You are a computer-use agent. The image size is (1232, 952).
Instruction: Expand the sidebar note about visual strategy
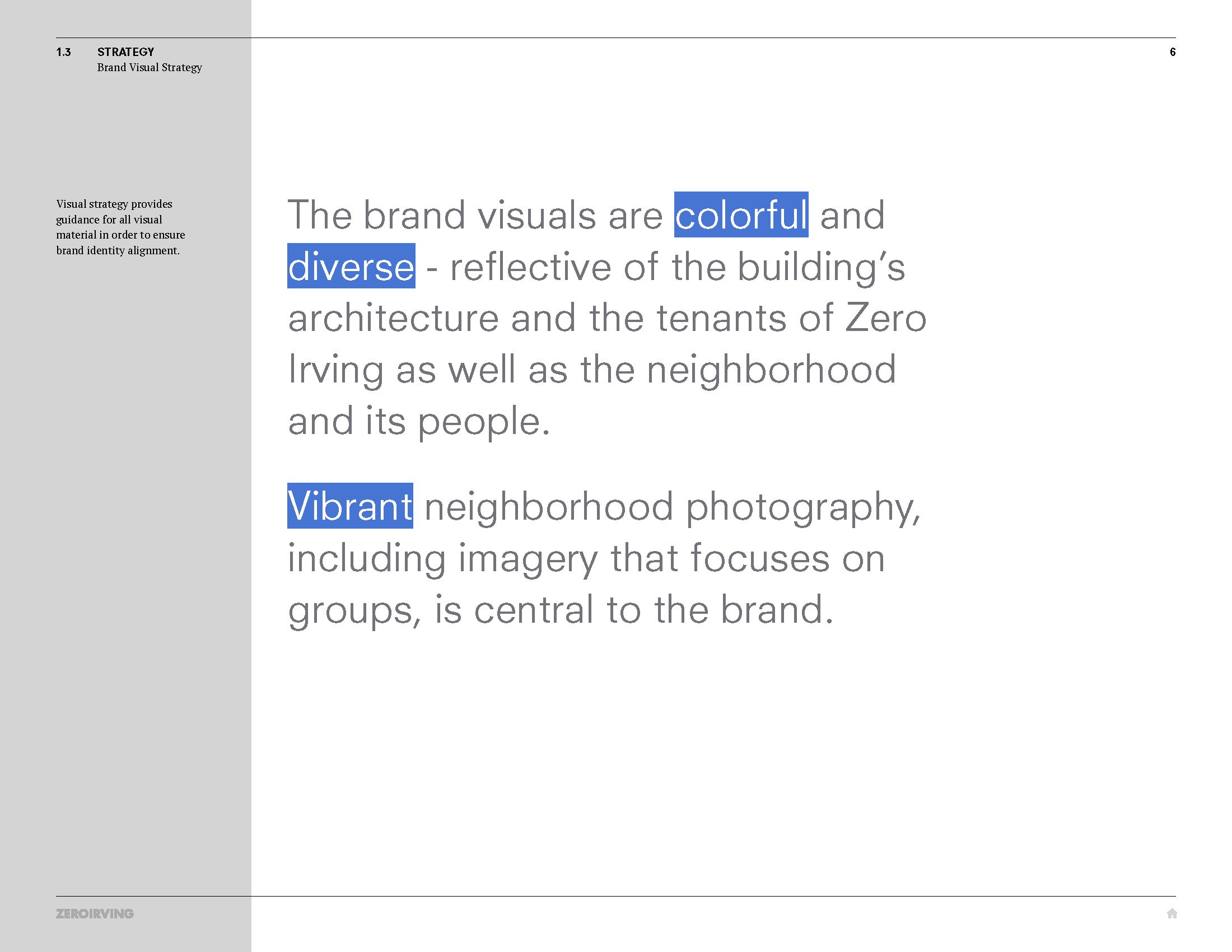122,227
